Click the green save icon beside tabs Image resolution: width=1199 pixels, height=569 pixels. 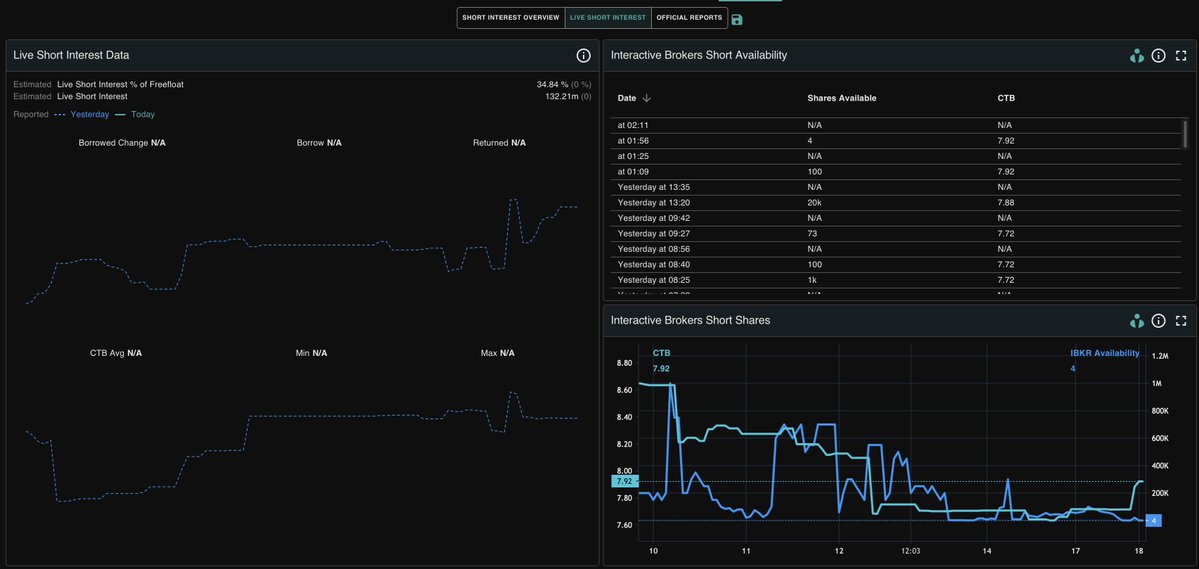coord(737,20)
